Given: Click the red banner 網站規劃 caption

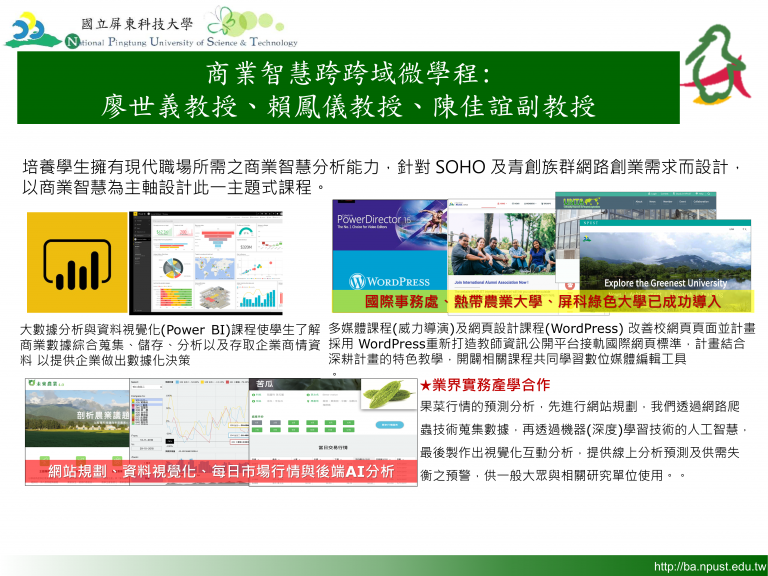Looking at the screenshot, I should (221, 471).
